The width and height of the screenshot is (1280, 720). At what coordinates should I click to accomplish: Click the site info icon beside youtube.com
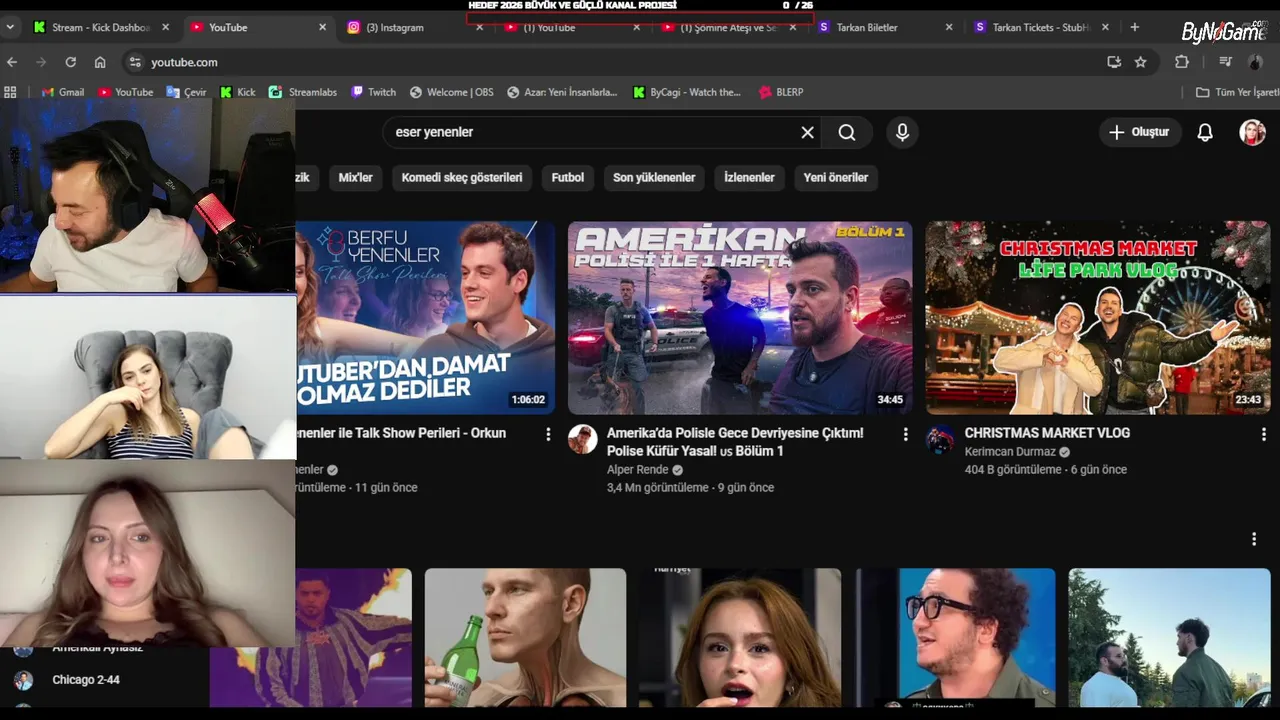point(135,62)
